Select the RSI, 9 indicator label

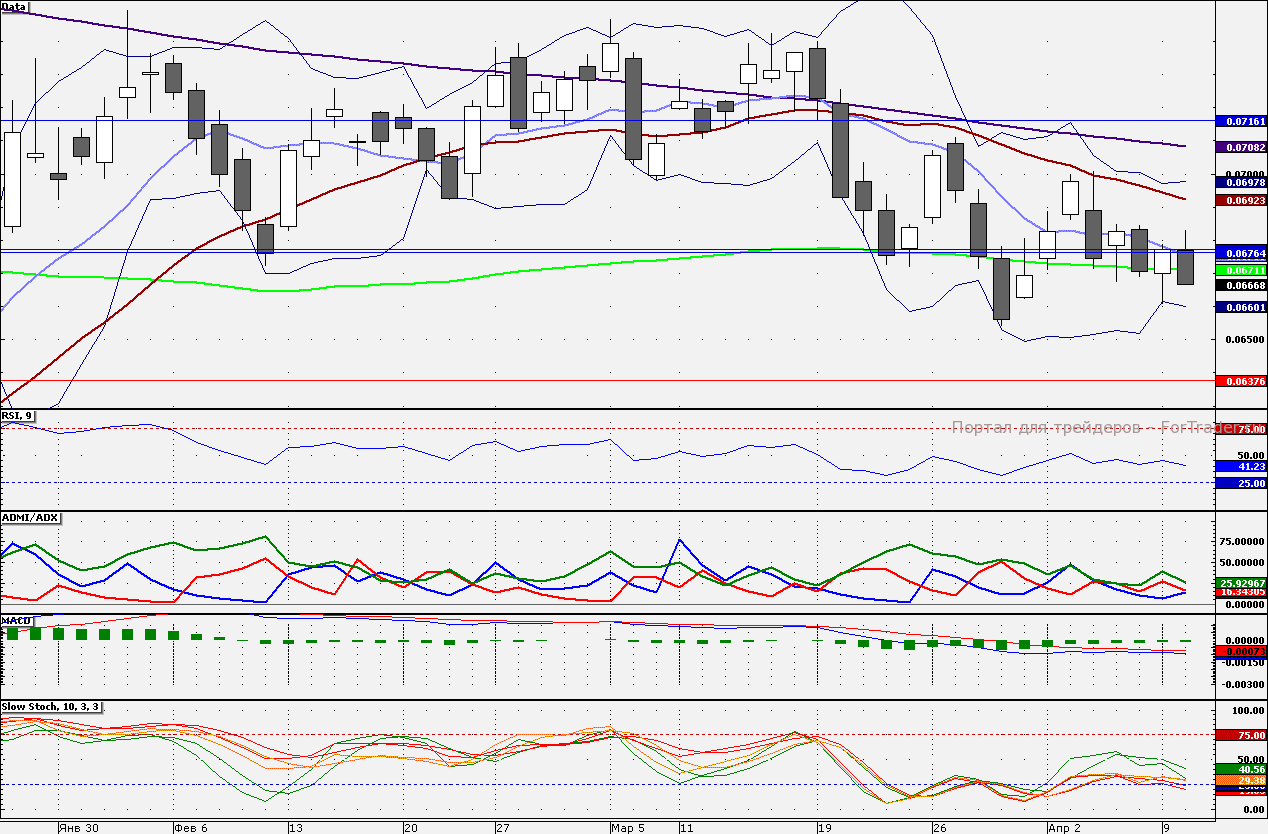[18, 415]
